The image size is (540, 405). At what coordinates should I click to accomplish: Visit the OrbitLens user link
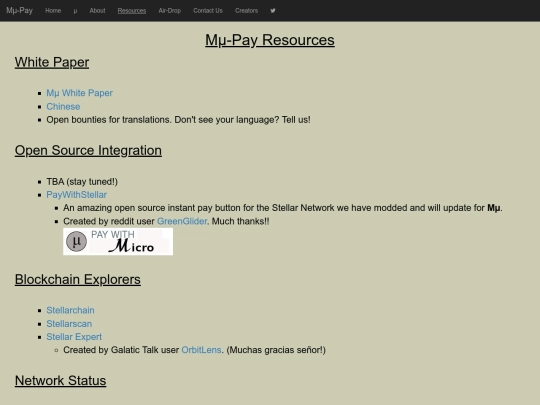[x=201, y=350]
